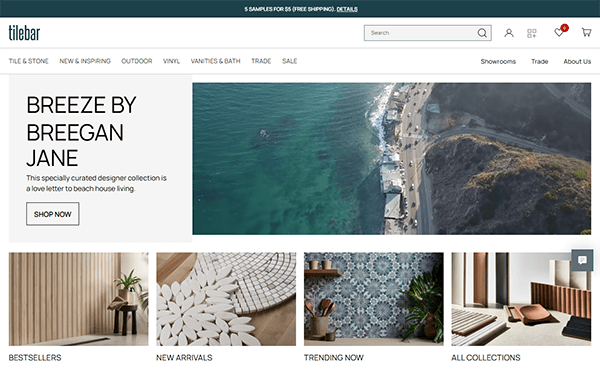Viewport: 600px width, 378px height.
Task: Open the shopping cart icon
Action: click(x=586, y=32)
